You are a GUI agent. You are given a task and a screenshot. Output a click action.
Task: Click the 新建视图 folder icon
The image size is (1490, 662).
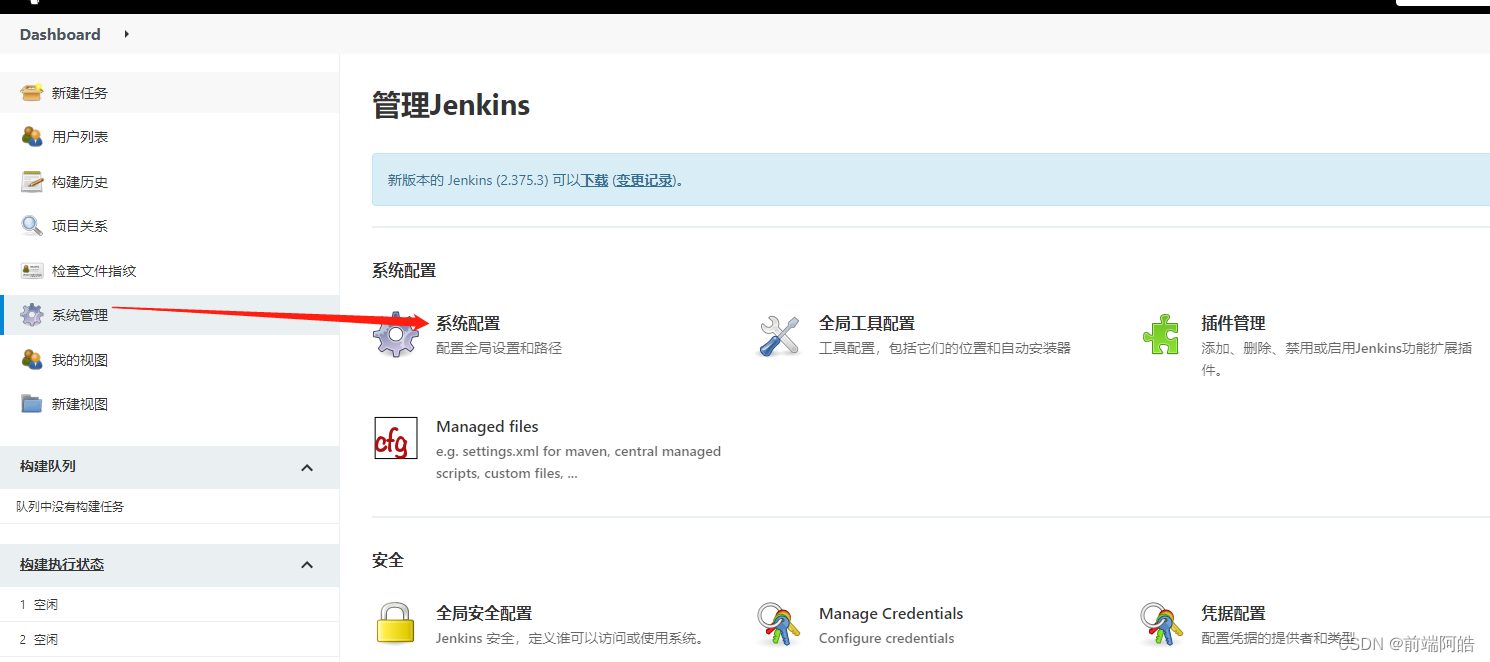click(x=32, y=404)
